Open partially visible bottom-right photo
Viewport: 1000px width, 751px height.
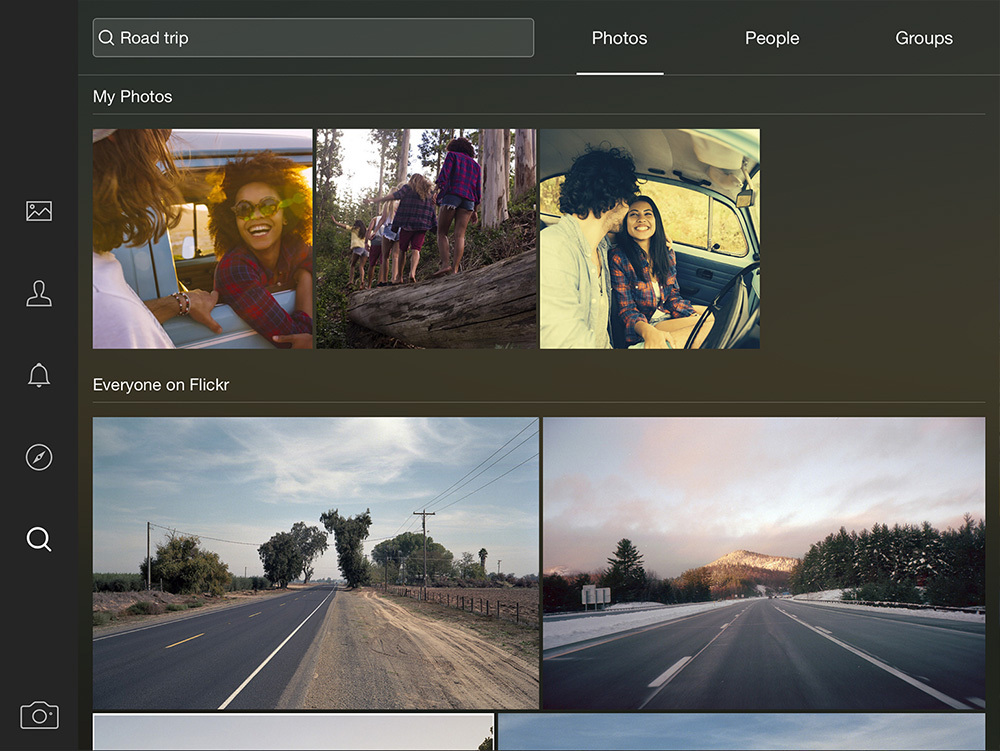tap(741, 732)
